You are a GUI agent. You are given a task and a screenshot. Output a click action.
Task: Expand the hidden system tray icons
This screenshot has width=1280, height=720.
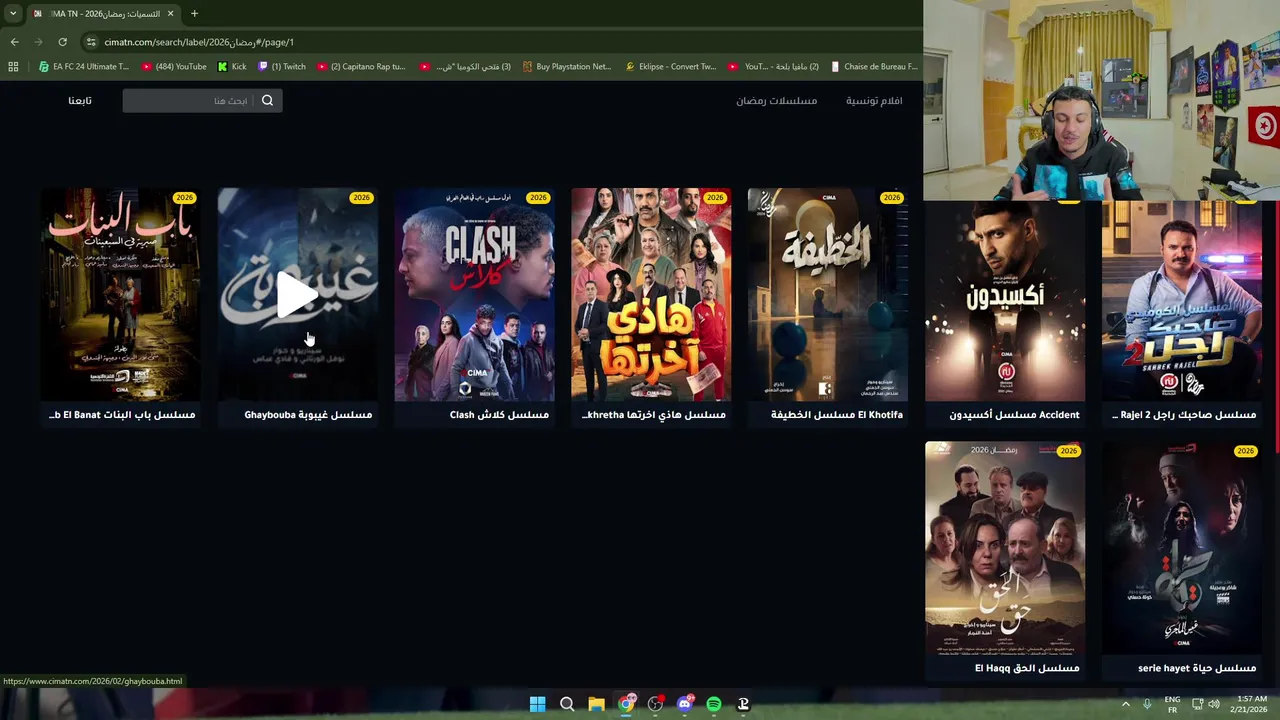coord(1126,704)
